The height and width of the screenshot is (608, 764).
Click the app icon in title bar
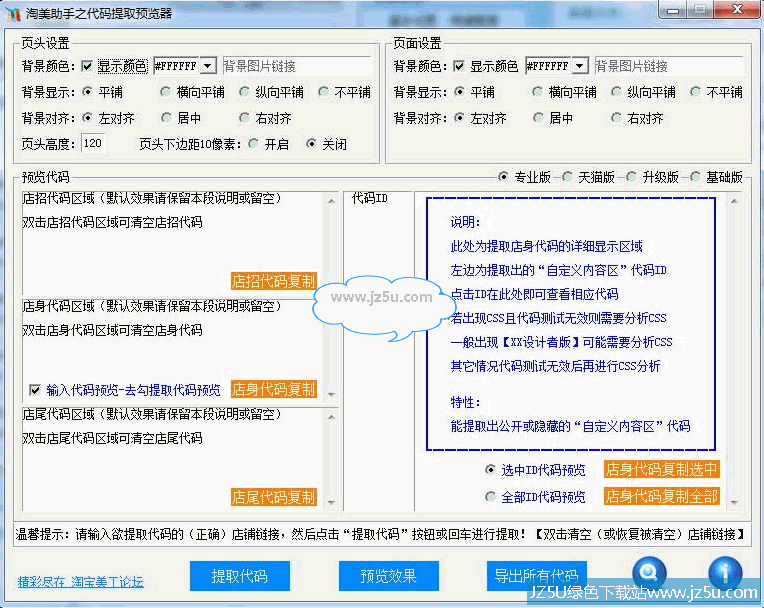click(x=13, y=13)
